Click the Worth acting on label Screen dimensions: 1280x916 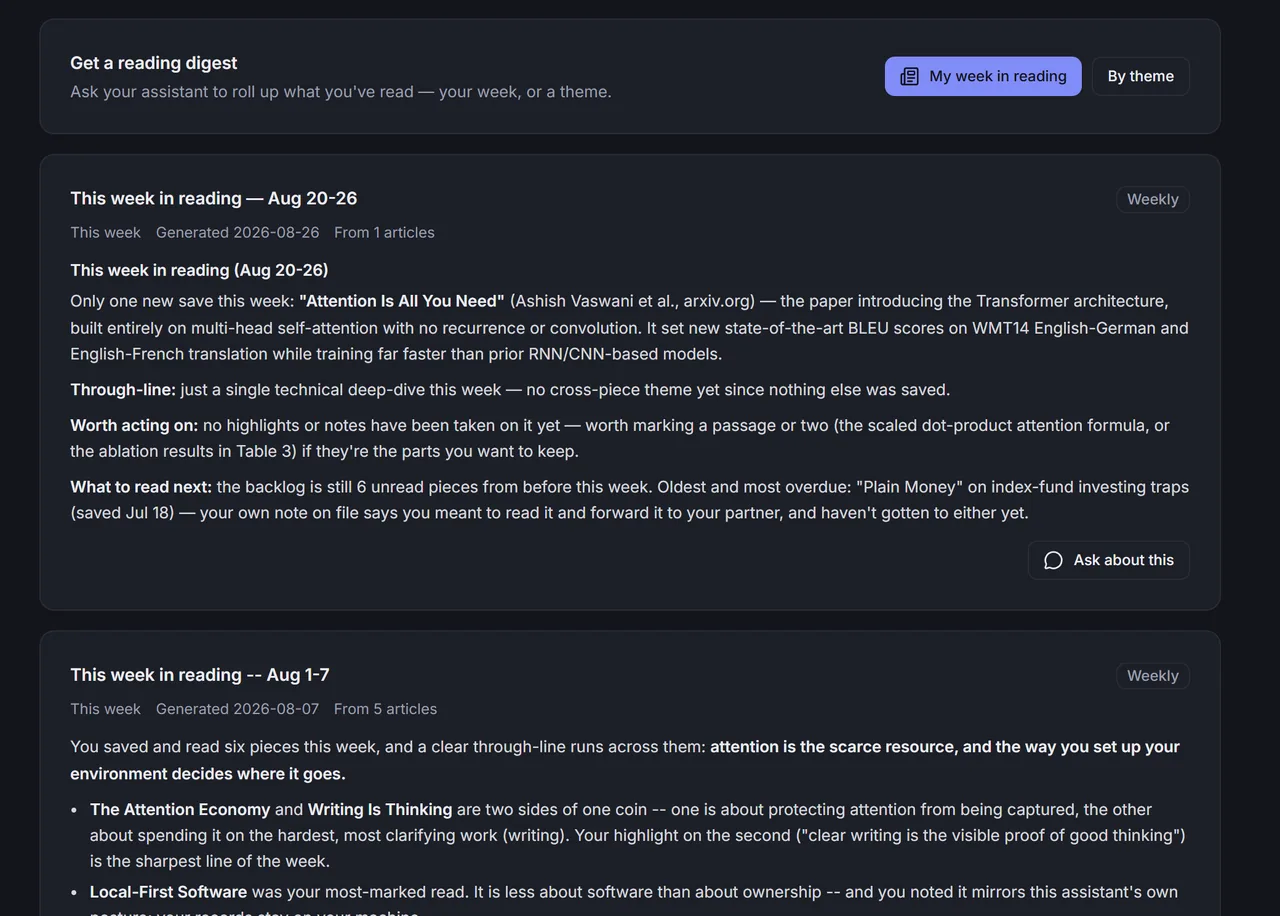[134, 425]
